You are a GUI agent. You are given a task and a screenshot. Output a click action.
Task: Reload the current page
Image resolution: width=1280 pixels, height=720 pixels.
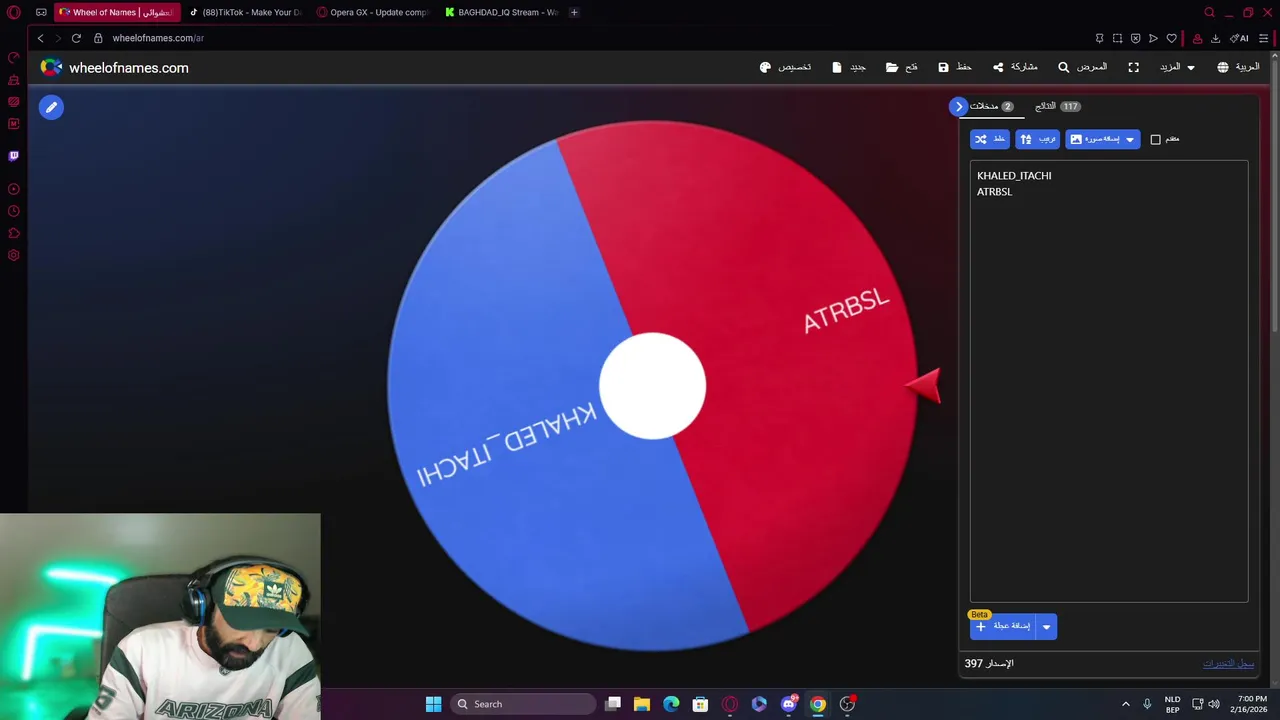point(76,38)
